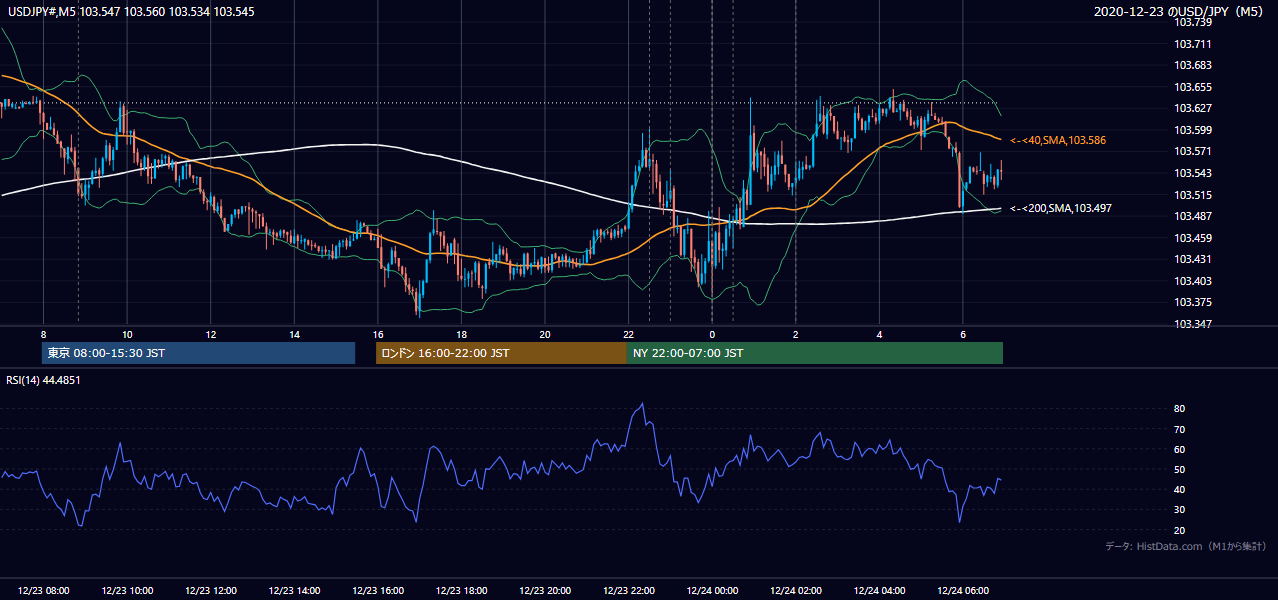Click the '2020-12-23 のUSD/JPY（M5）' chart title

coord(1179,11)
